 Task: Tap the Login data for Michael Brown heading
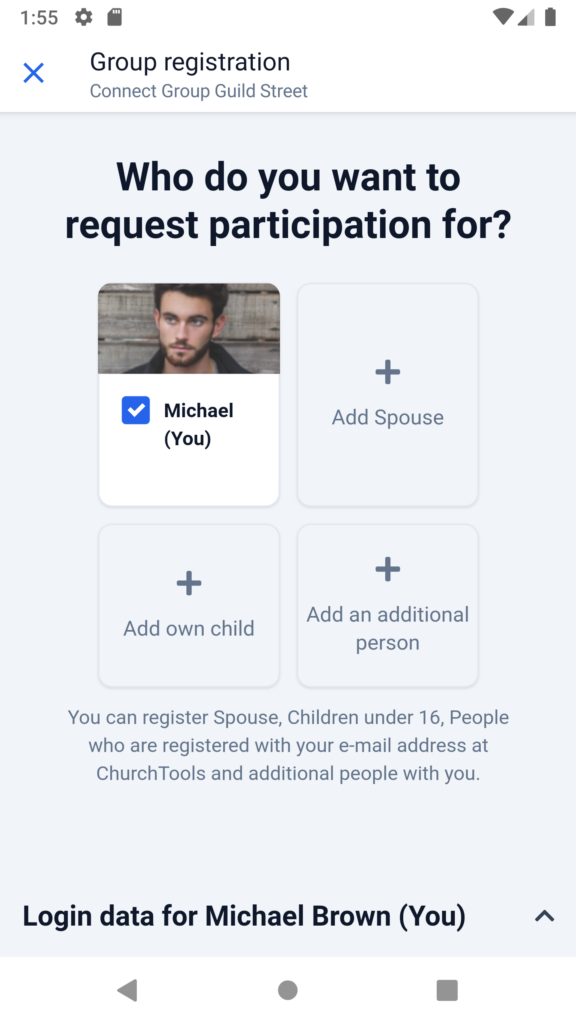[x=244, y=916]
